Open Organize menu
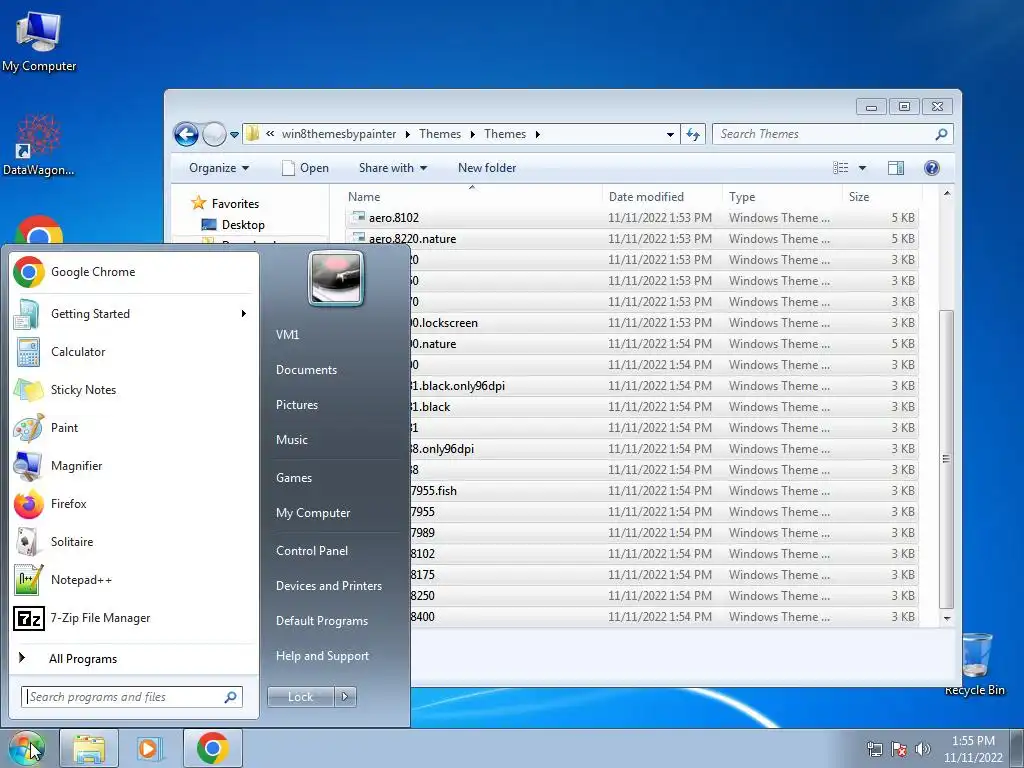 [219, 168]
